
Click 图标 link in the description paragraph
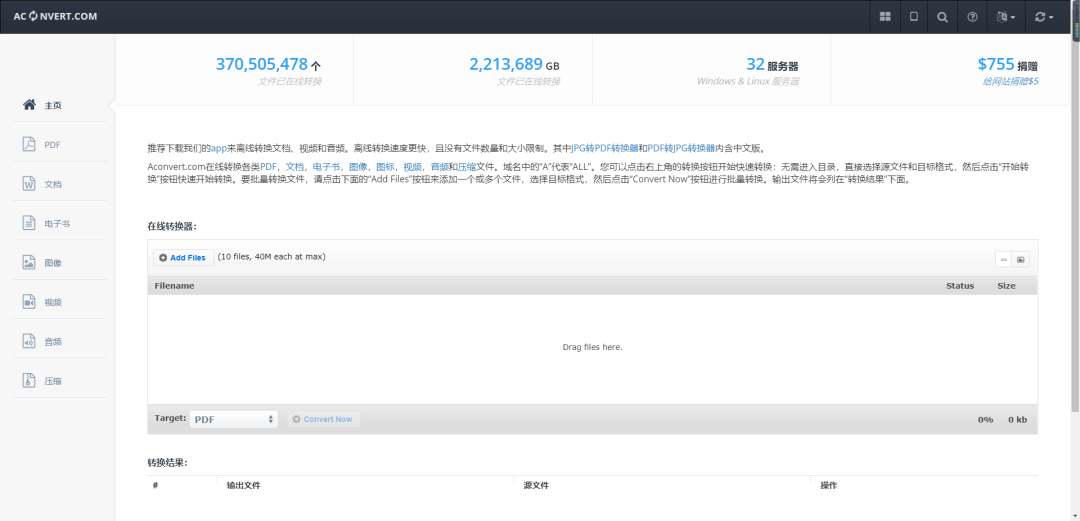point(385,167)
